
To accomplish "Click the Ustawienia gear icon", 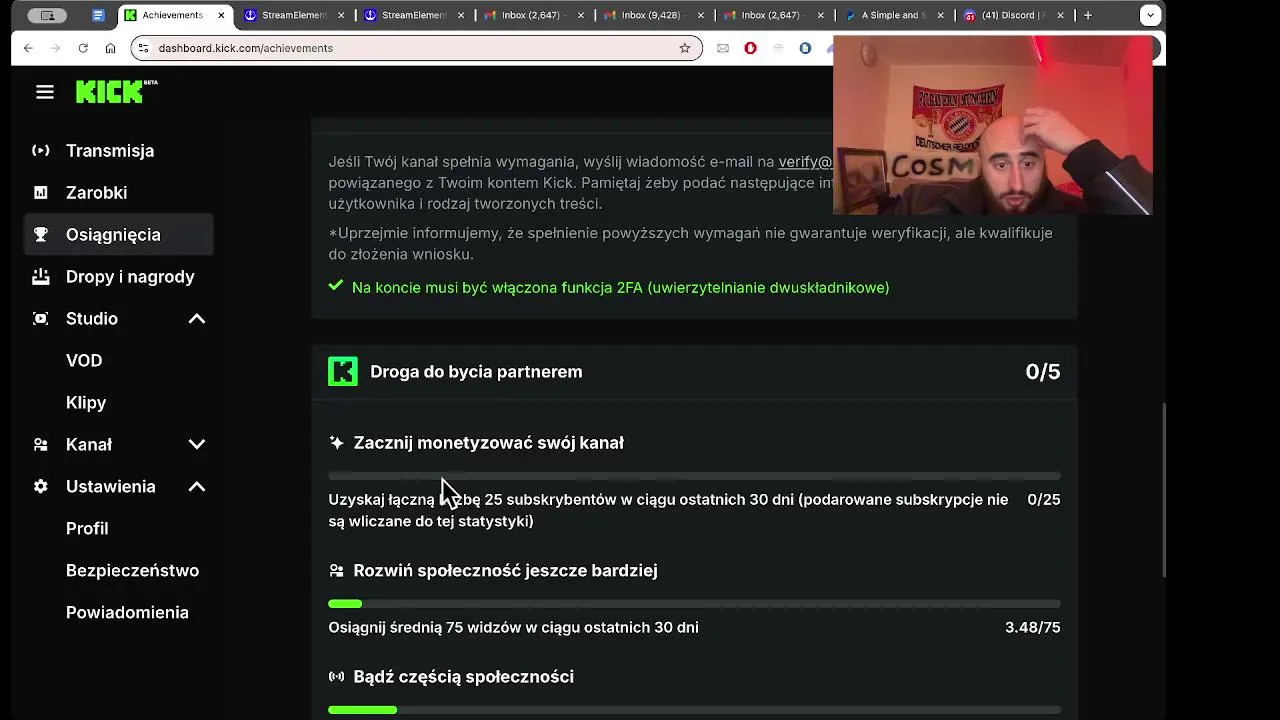I will pos(40,487).
